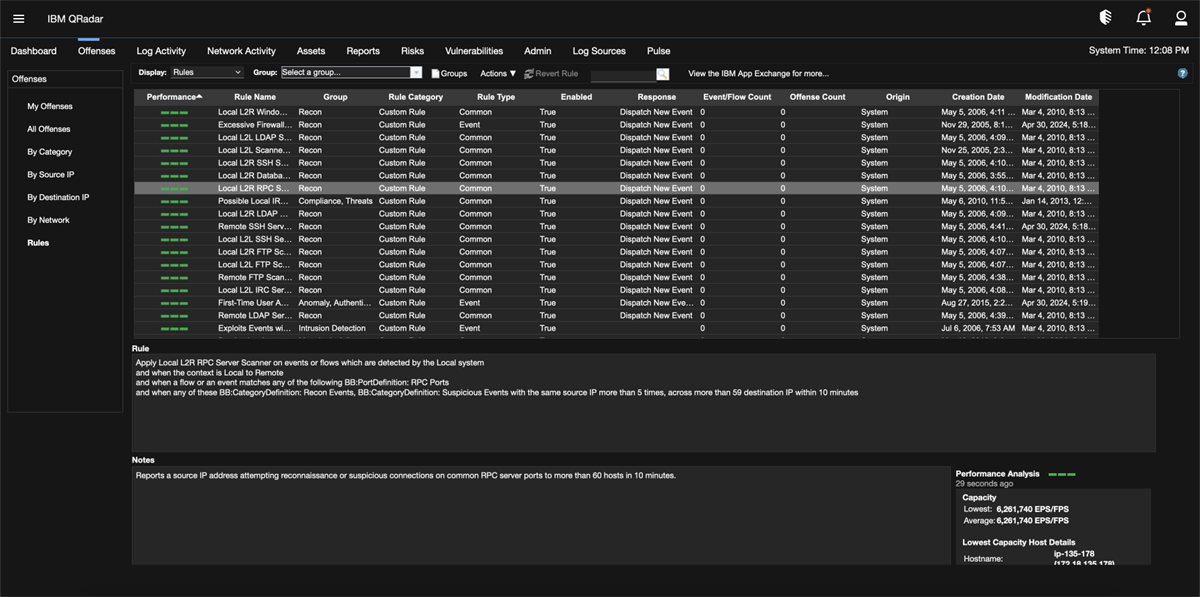
Task: Select Rules in the Offenses sidebar
Action: point(40,242)
